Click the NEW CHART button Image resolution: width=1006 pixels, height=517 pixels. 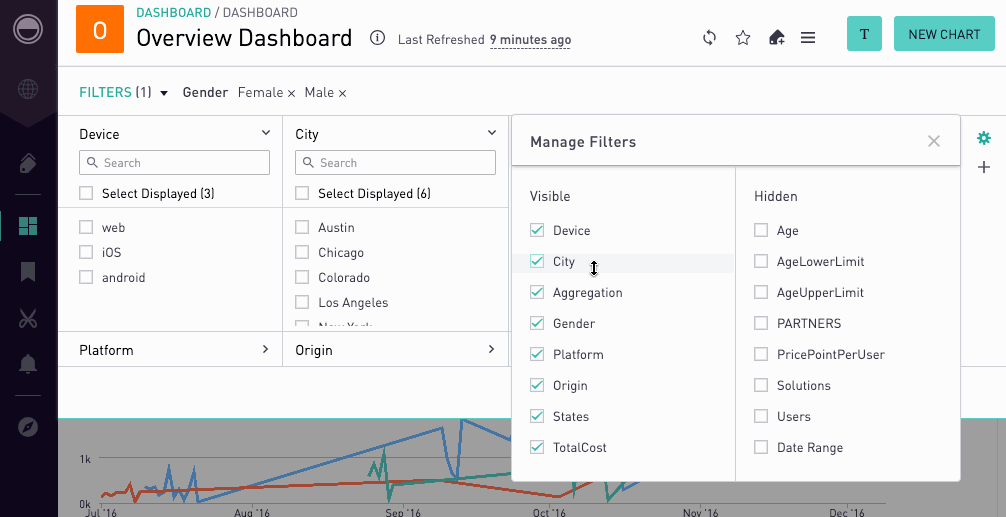944,34
